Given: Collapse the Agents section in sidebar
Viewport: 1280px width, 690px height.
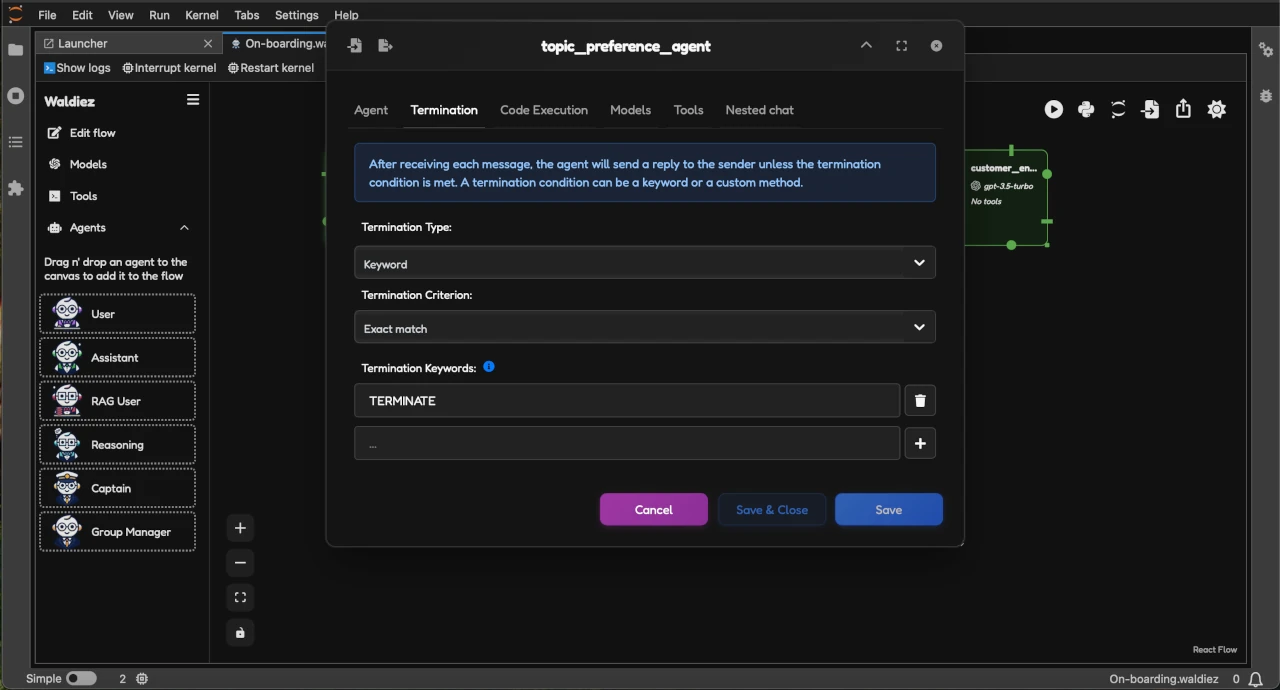Looking at the screenshot, I should pyautogui.click(x=184, y=228).
